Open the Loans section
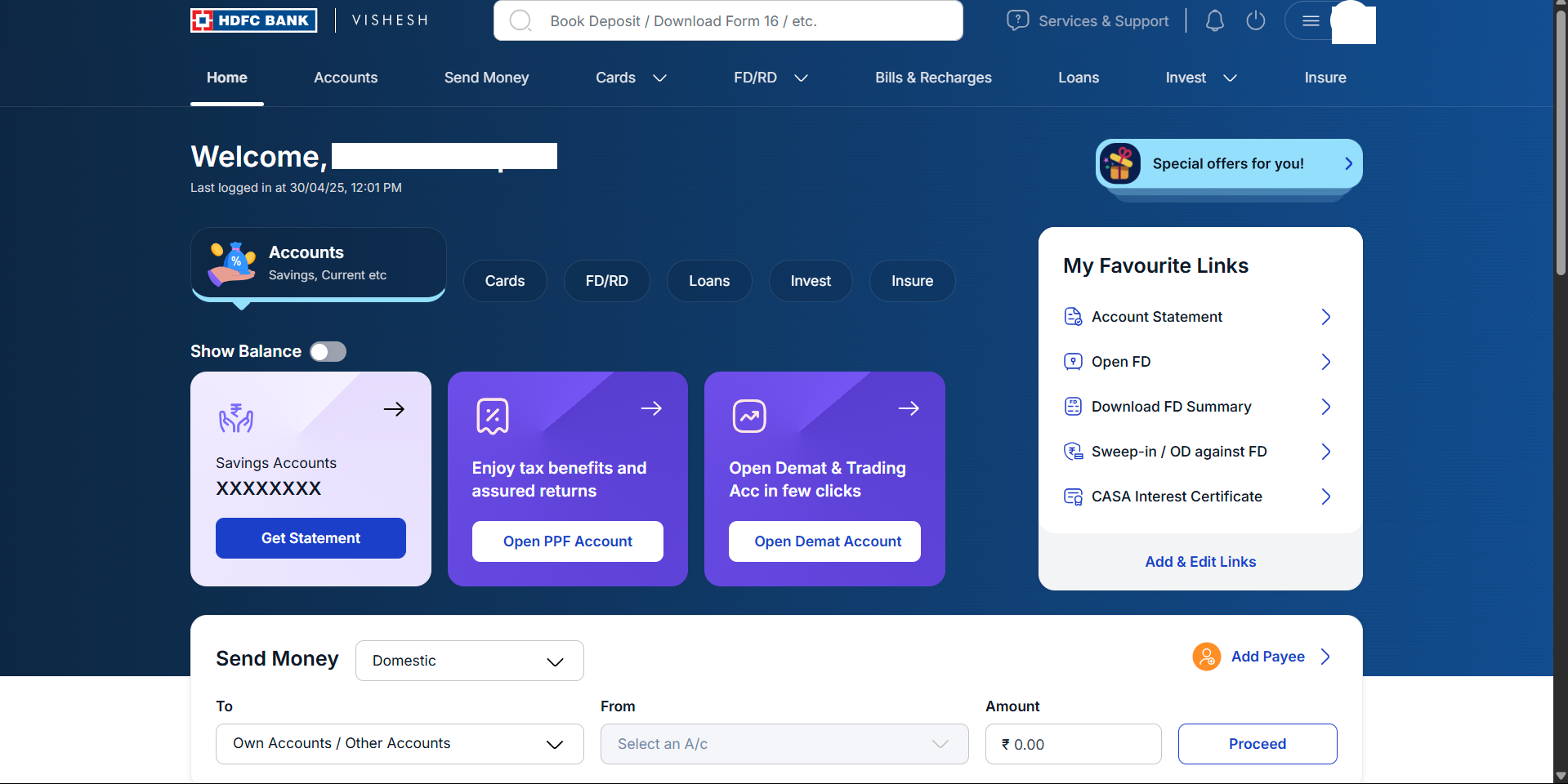 pyautogui.click(x=1078, y=78)
